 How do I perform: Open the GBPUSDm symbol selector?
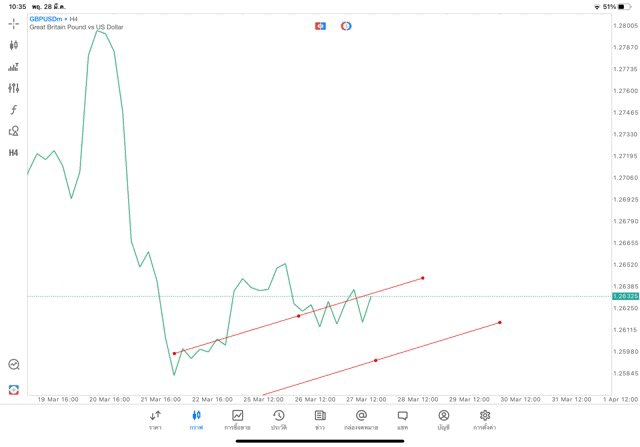[x=49, y=18]
